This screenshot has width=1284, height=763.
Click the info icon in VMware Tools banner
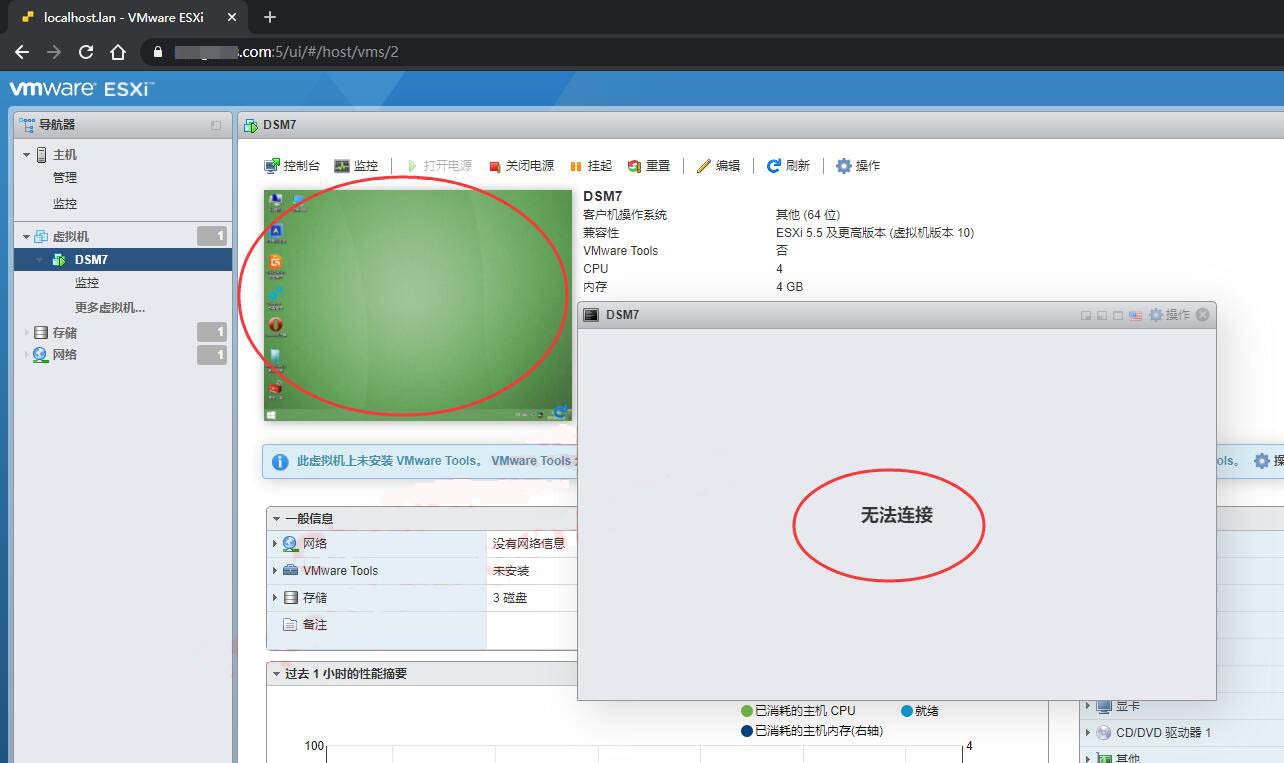coord(280,462)
